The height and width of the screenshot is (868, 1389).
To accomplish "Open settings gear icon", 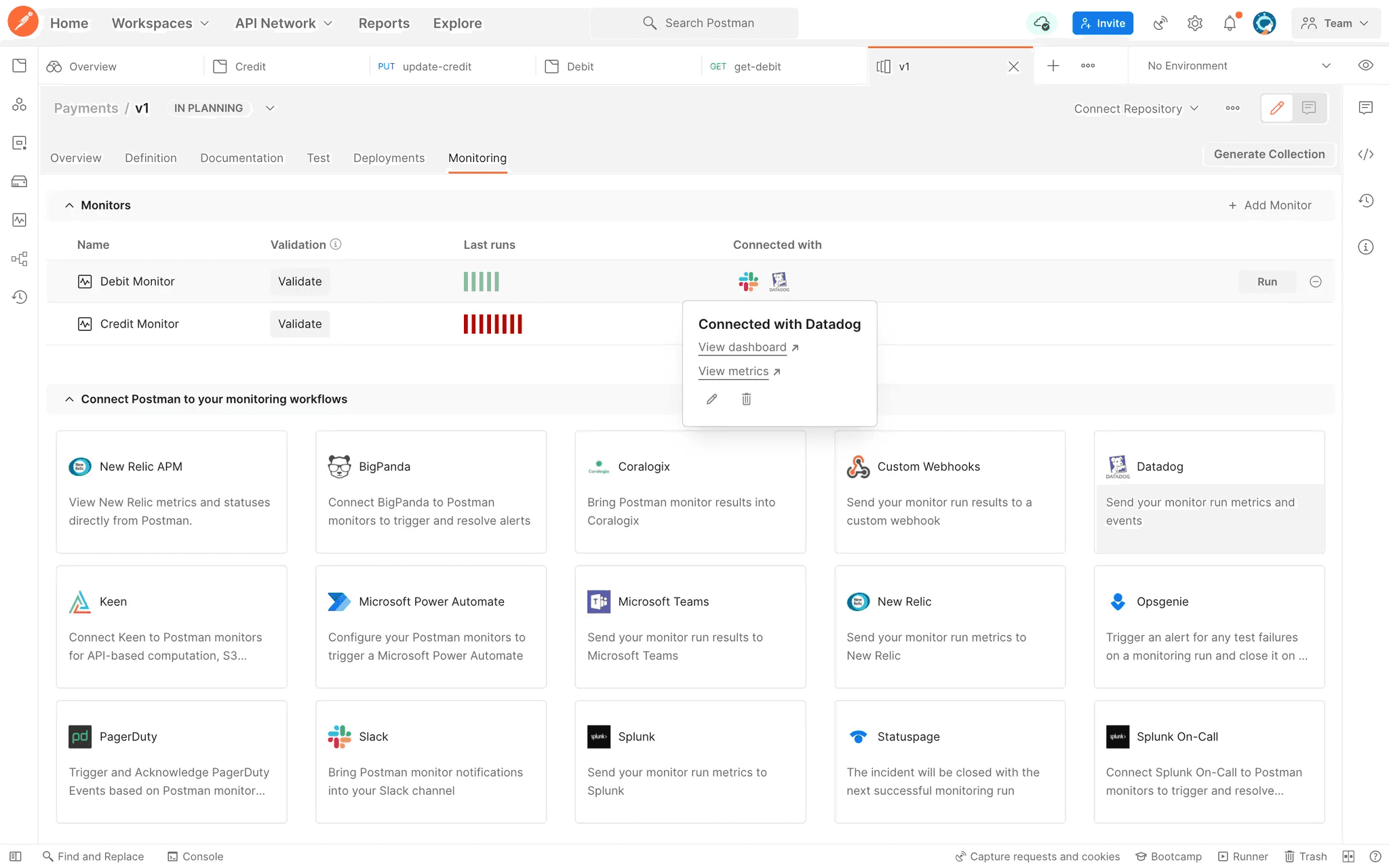I will (x=1195, y=23).
